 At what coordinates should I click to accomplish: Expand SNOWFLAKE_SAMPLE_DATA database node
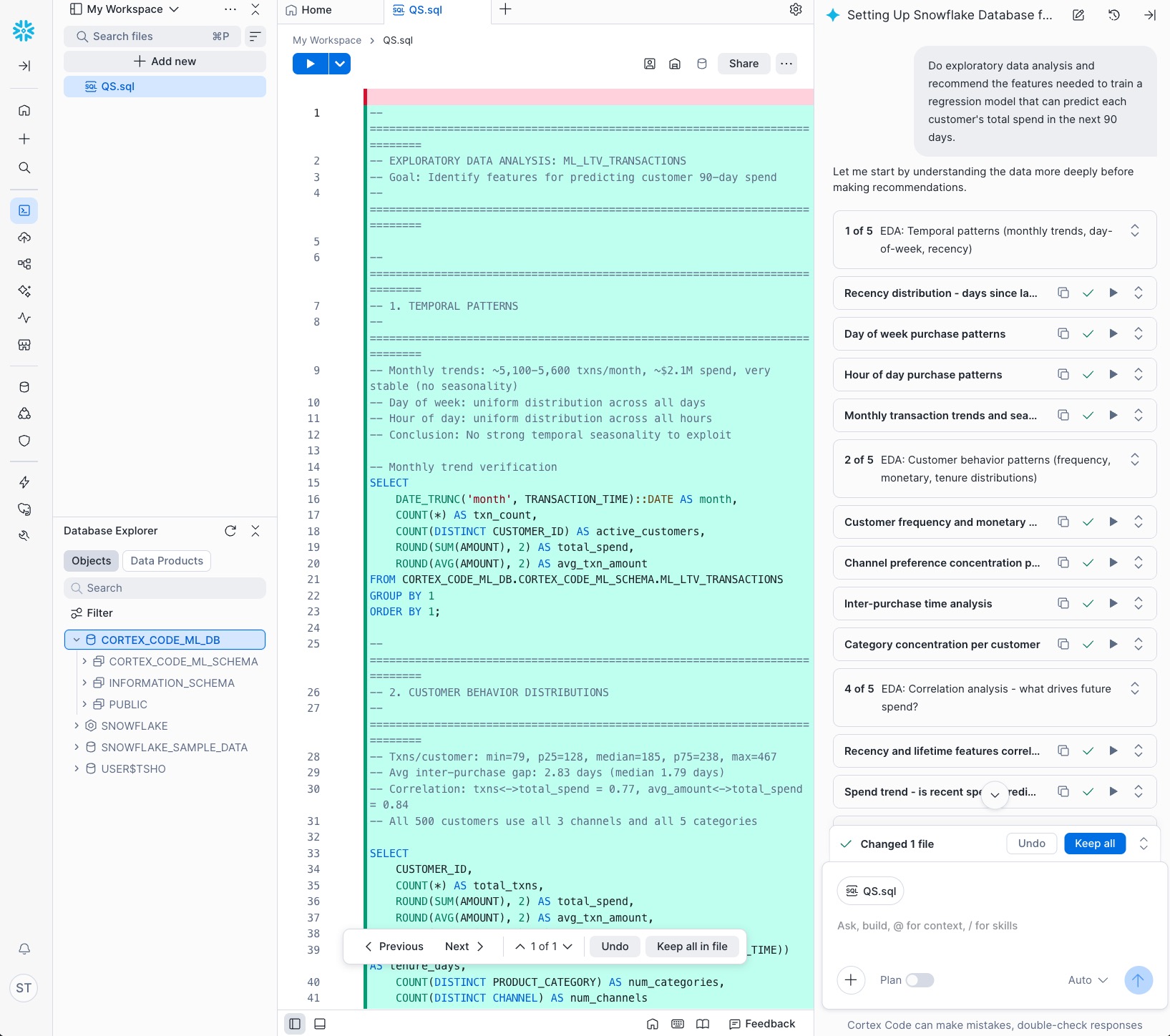(x=77, y=747)
